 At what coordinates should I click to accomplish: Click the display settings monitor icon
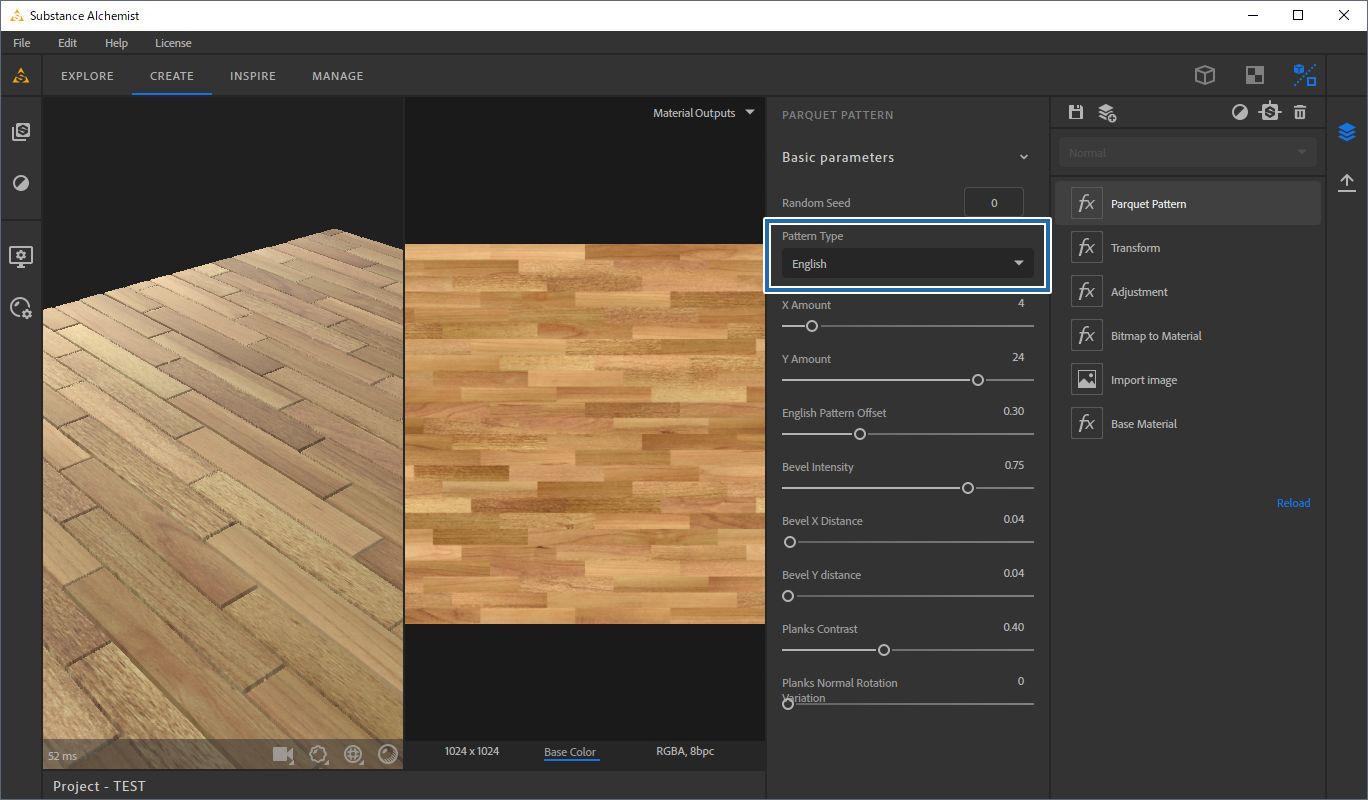click(x=21, y=257)
